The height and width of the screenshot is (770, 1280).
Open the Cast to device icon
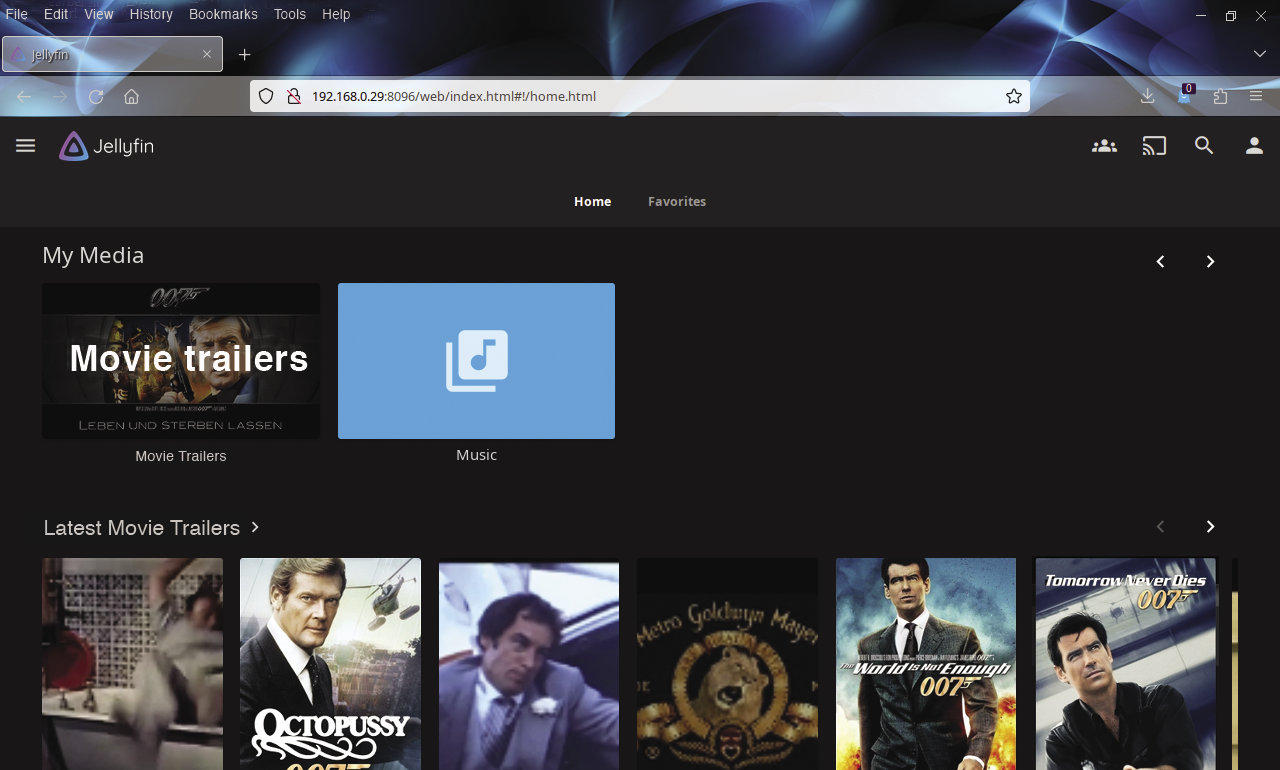click(1154, 146)
